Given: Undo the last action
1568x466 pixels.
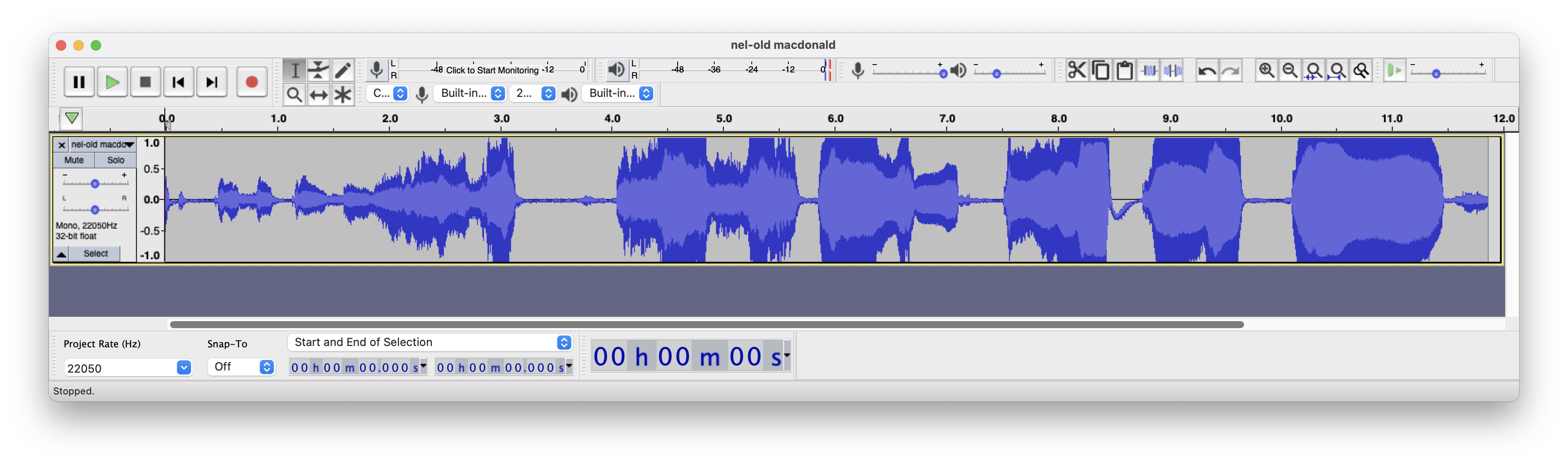Looking at the screenshot, I should point(1207,71).
